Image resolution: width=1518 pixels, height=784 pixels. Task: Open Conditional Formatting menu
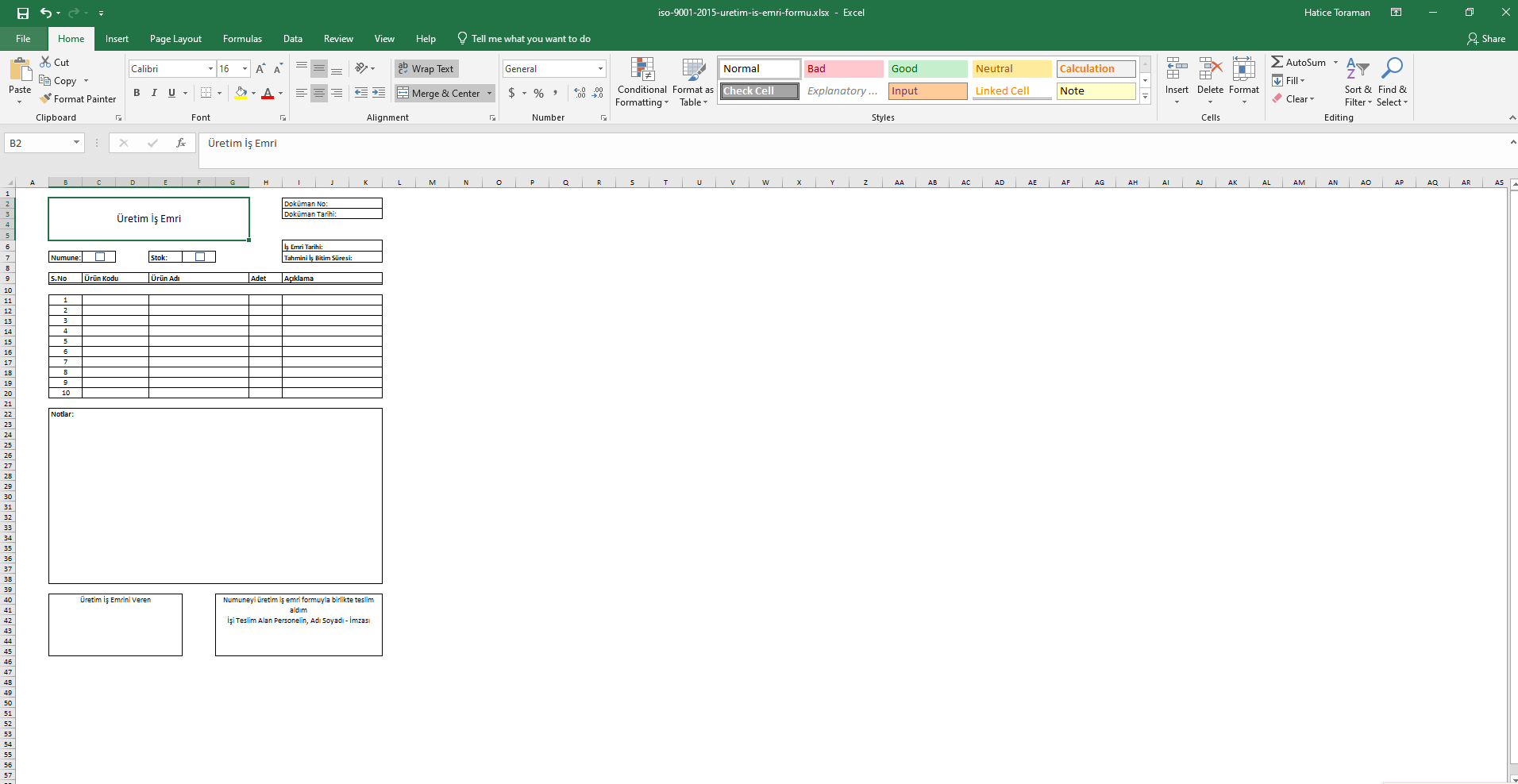pyautogui.click(x=641, y=82)
